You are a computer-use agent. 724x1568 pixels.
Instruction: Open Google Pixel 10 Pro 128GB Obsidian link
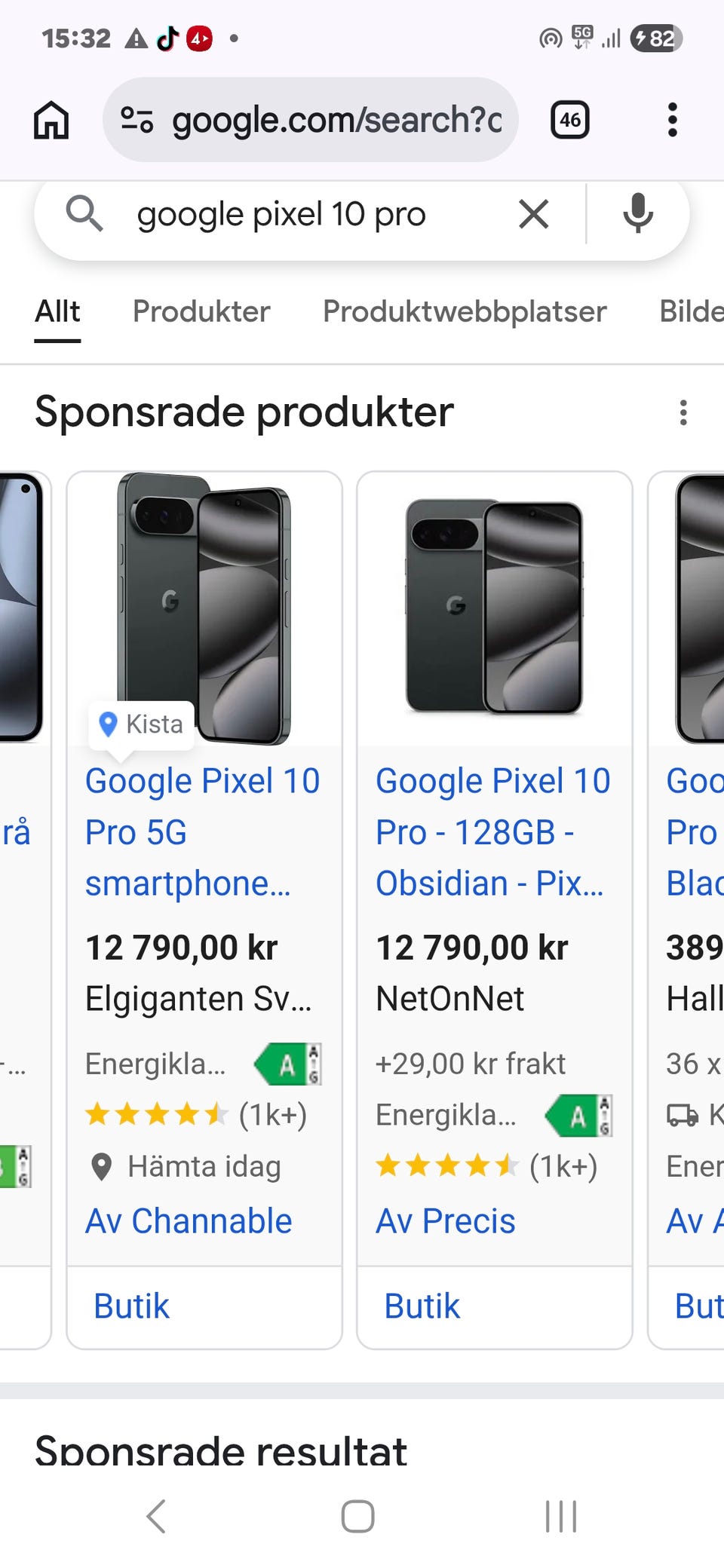click(492, 831)
